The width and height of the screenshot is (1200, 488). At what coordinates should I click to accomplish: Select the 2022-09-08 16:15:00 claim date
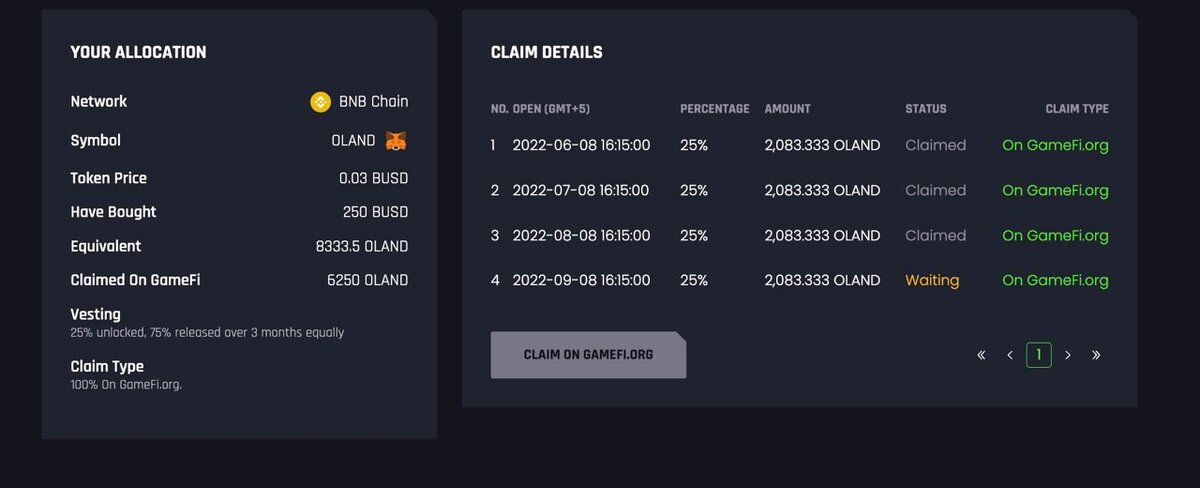tap(581, 280)
